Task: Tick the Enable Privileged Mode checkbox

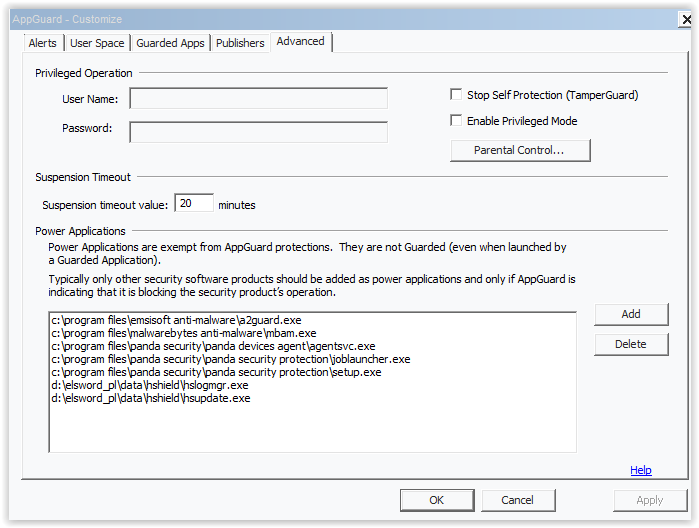Action: click(x=456, y=120)
